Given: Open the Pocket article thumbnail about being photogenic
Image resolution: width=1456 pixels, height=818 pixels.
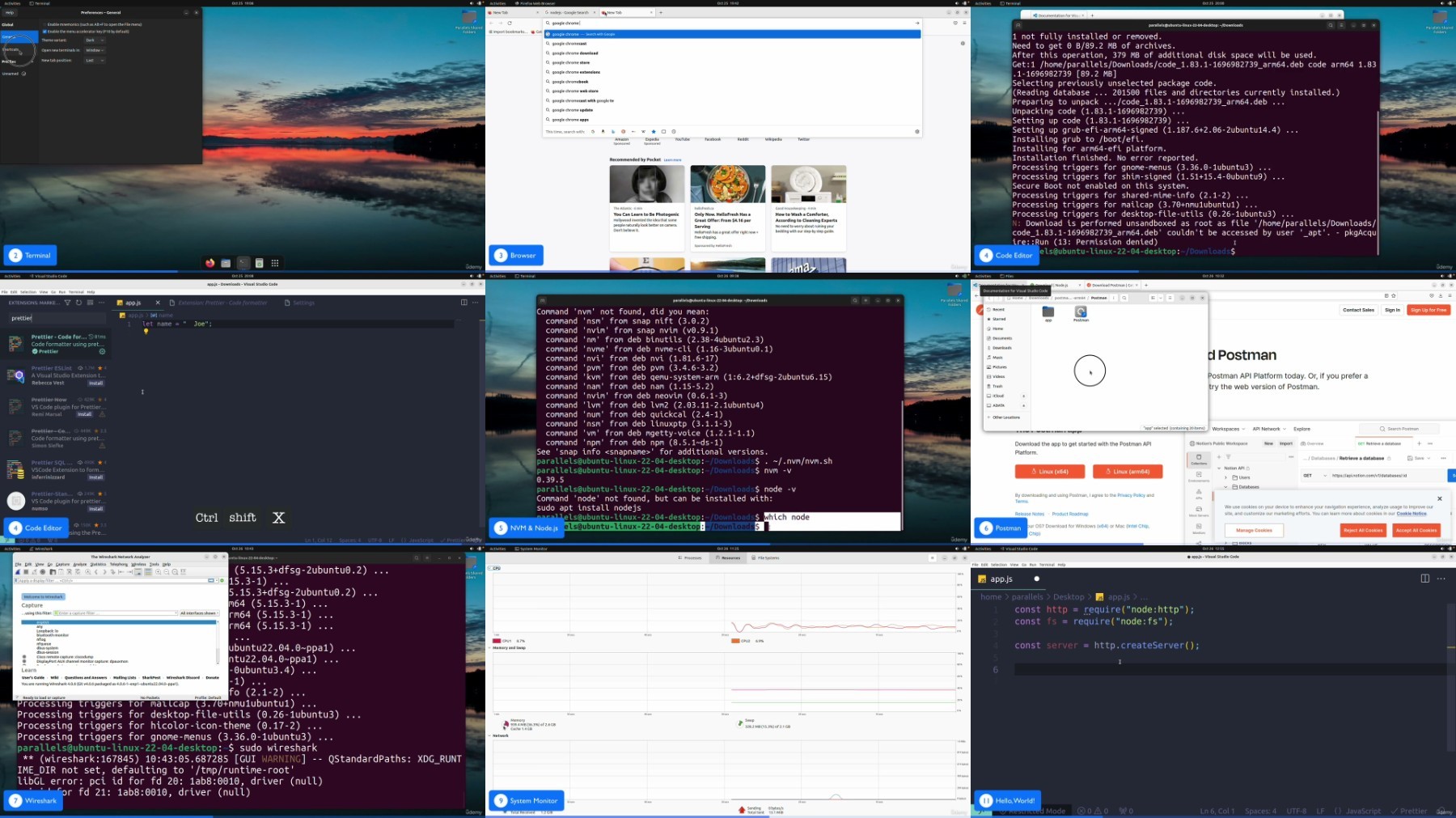Looking at the screenshot, I should point(646,184).
